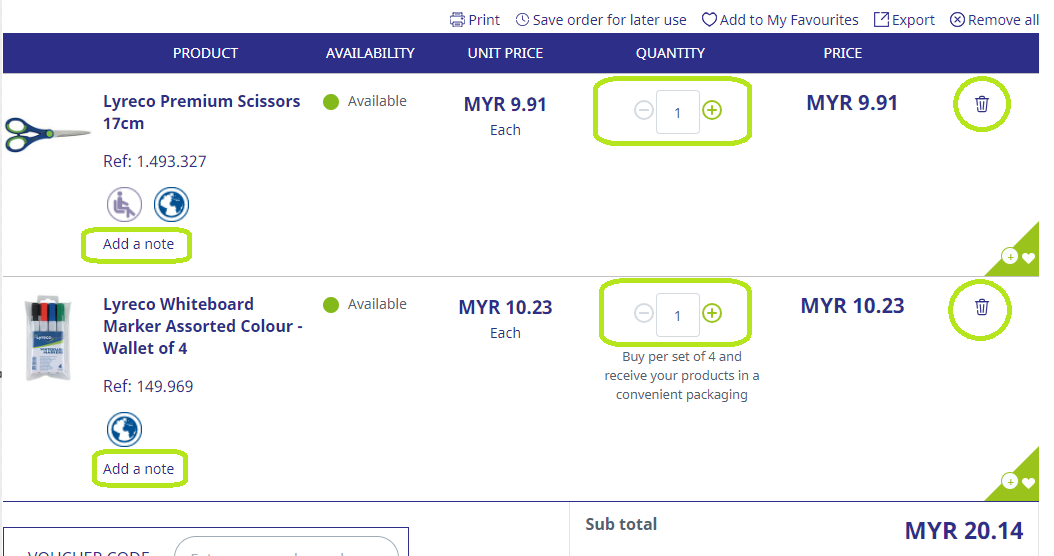This screenshot has height=556, width=1054.
Task: Increase quantity of Whiteboard Marker wallet
Action: [712, 313]
